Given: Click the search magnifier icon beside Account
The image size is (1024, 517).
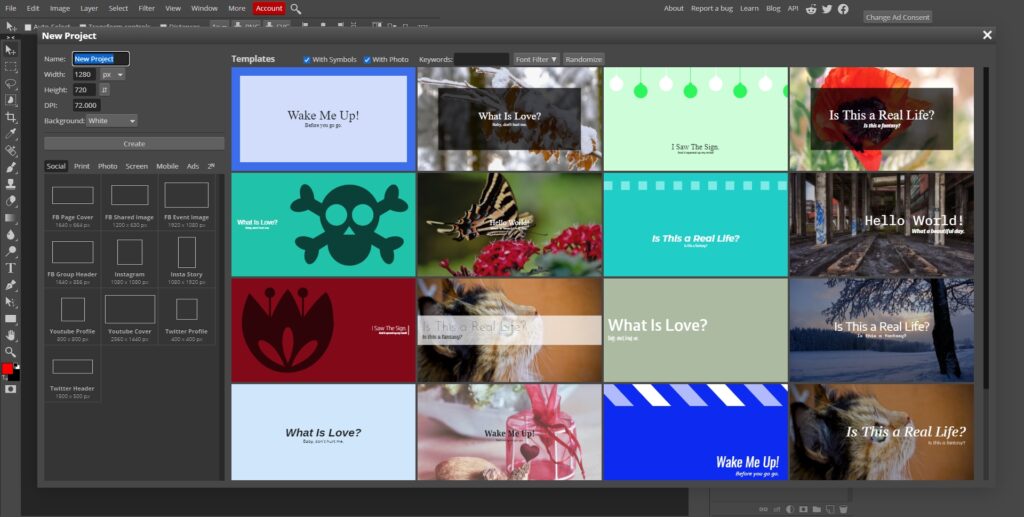Looking at the screenshot, I should 296,9.
